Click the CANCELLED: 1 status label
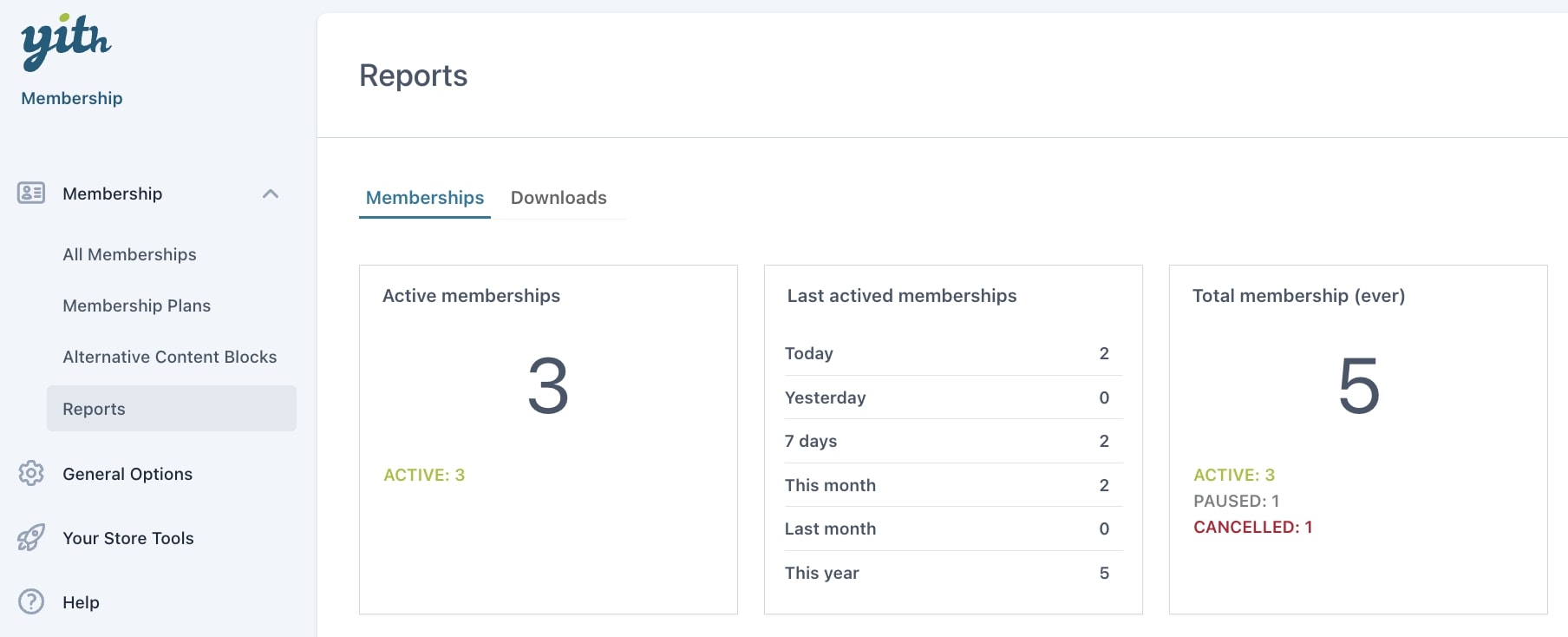The height and width of the screenshot is (637, 1568). [1252, 527]
